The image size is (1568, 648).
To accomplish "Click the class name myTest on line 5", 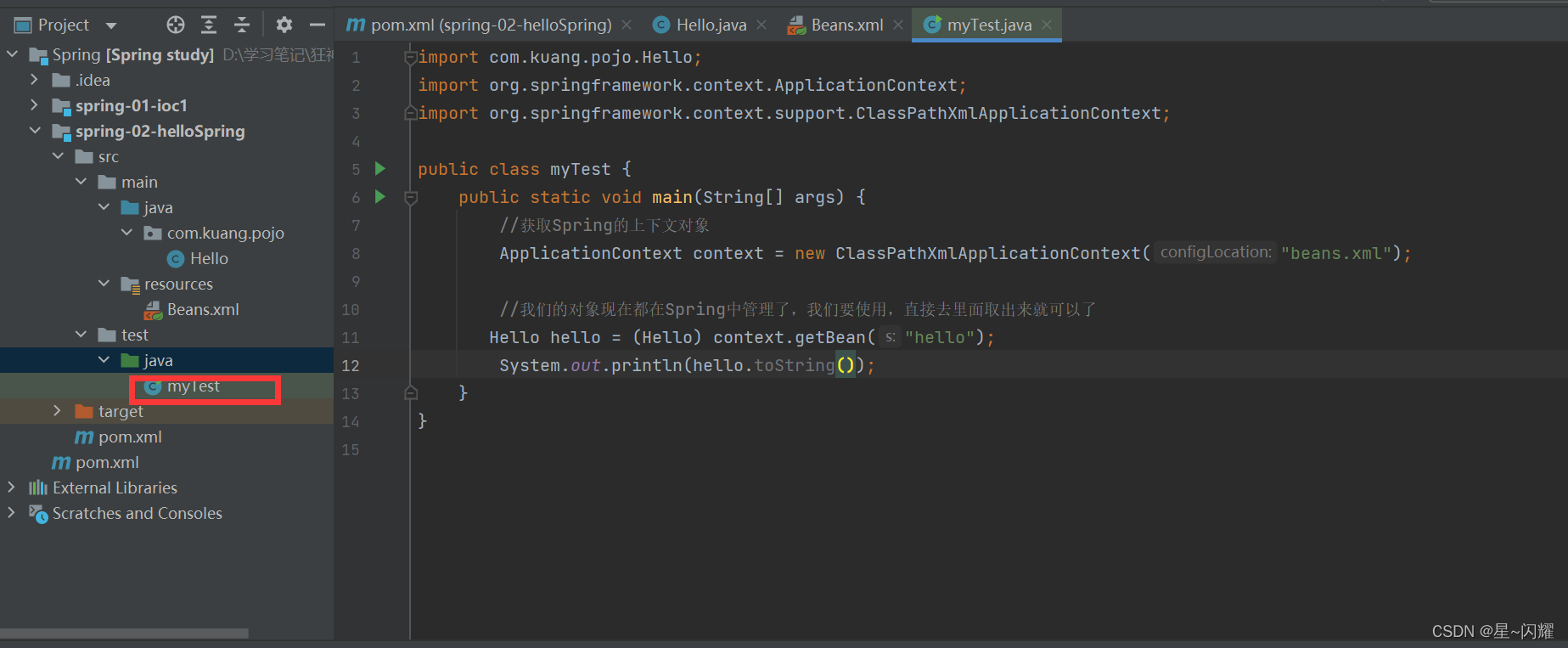I will coord(580,169).
